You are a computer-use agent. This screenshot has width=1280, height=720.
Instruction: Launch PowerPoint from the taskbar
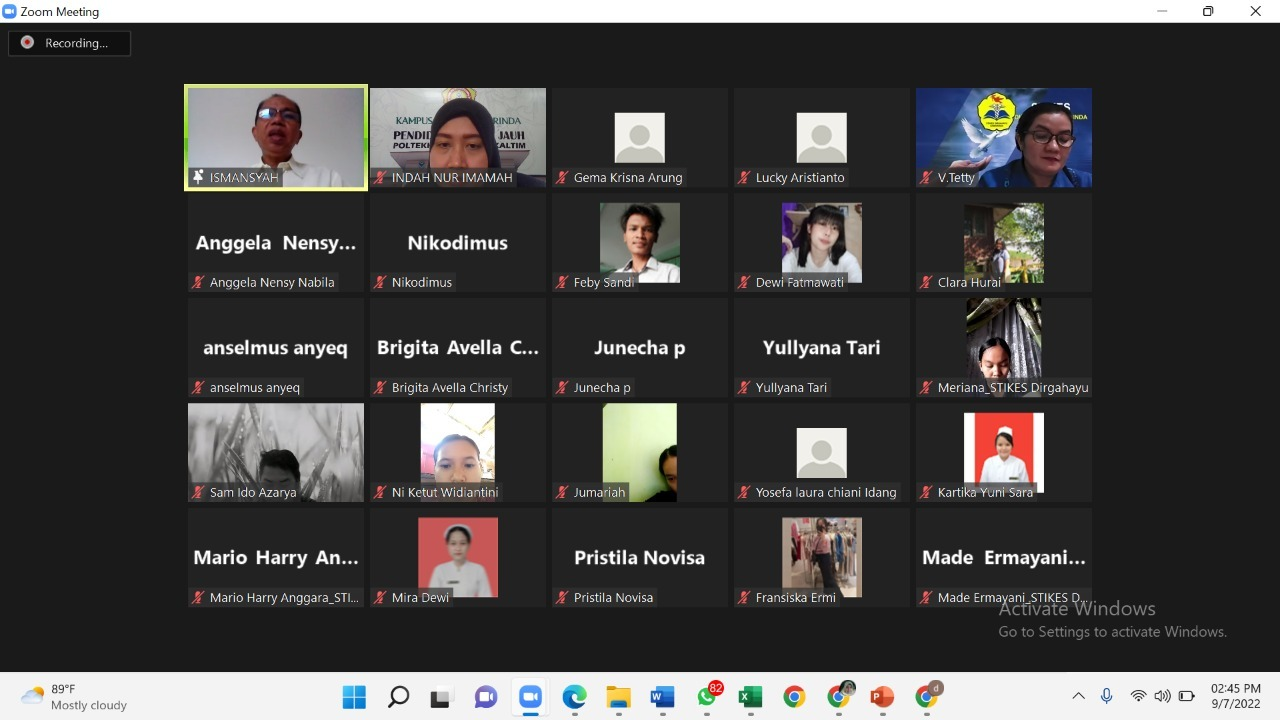[882, 696]
